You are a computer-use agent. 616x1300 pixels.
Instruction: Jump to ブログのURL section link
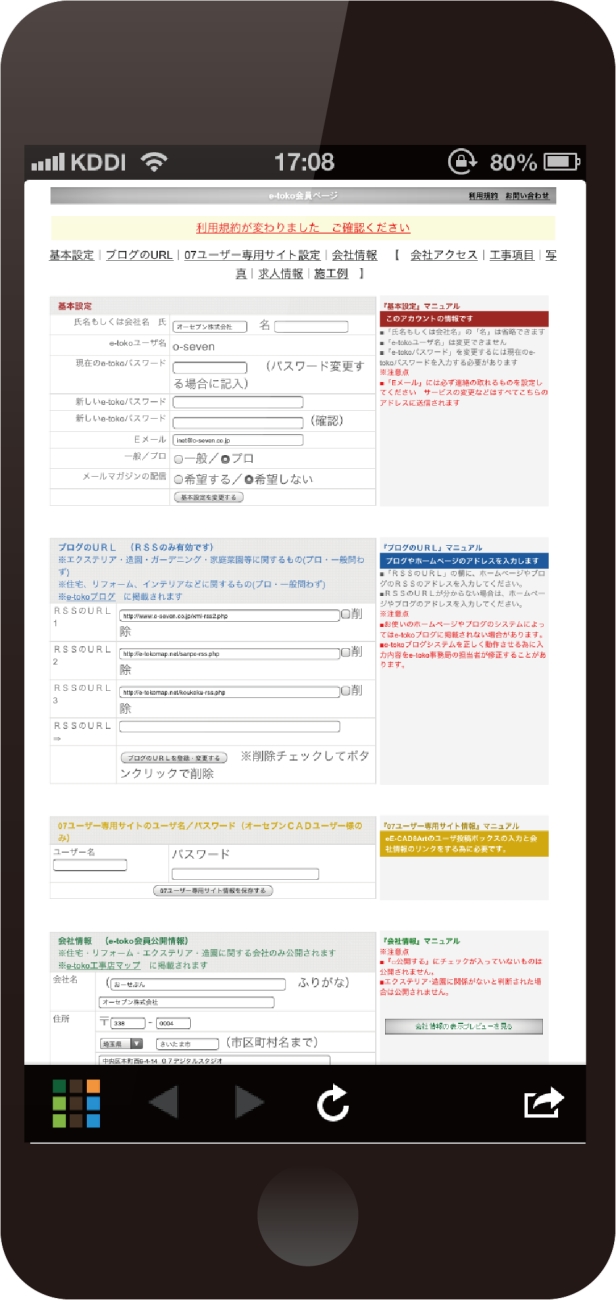pyautogui.click(x=139, y=255)
